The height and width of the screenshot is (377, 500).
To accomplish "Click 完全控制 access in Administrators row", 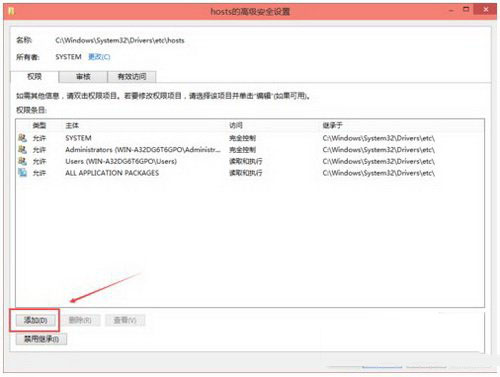I will tap(242, 150).
